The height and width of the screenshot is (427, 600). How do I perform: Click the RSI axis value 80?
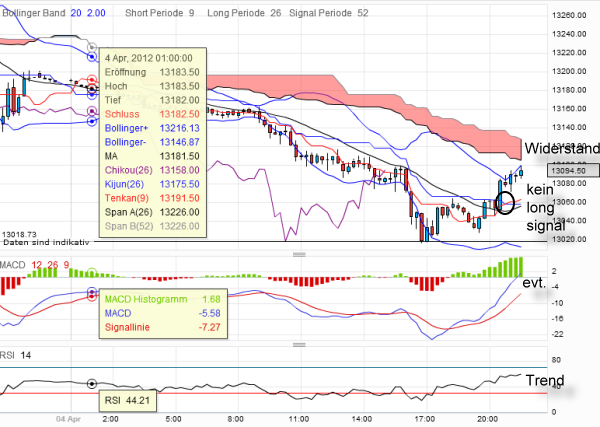[556, 360]
